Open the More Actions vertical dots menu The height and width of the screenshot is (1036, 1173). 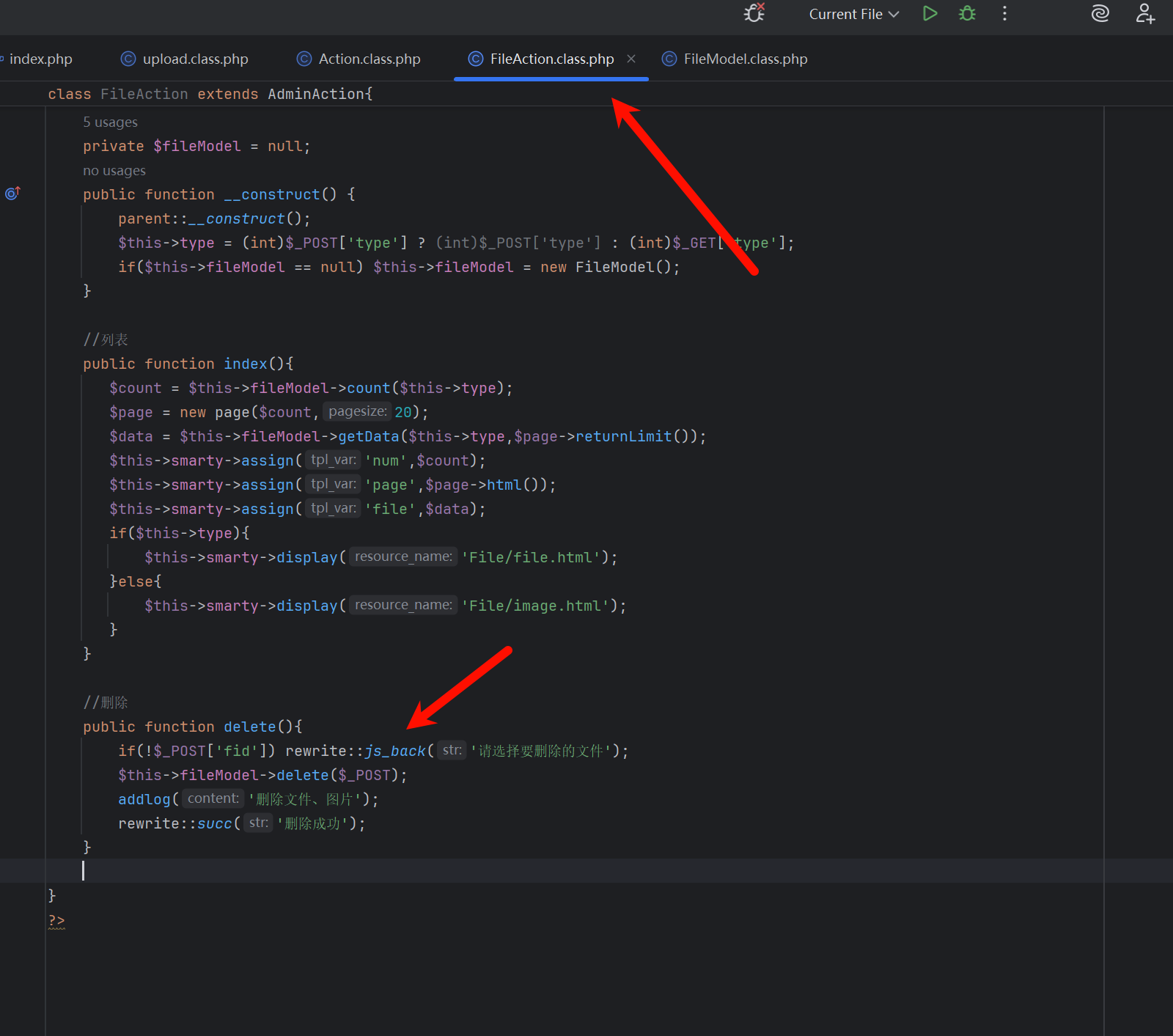coord(1004,13)
